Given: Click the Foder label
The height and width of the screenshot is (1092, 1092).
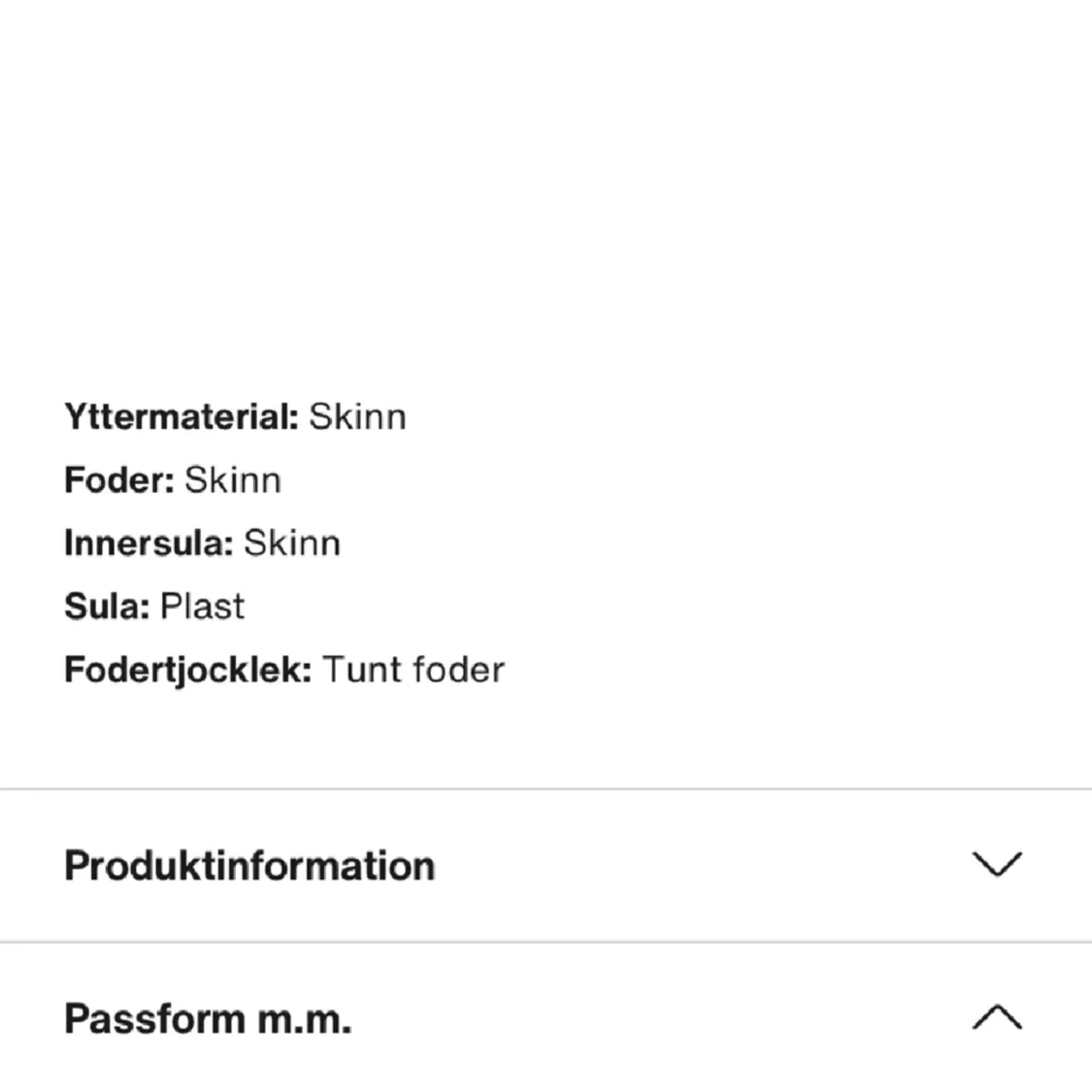Looking at the screenshot, I should click(x=116, y=480).
